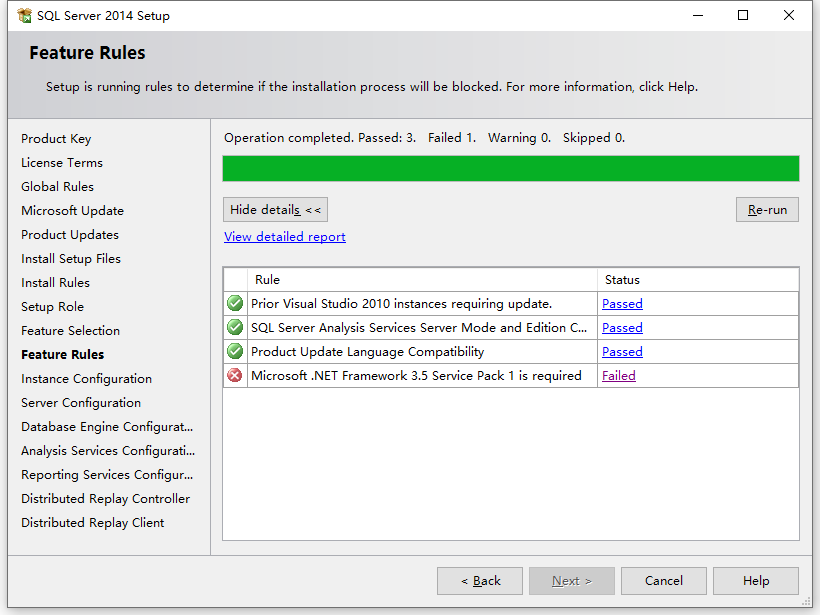
Task: Select Distributed Replay Client step in sidebar
Action: 93,523
